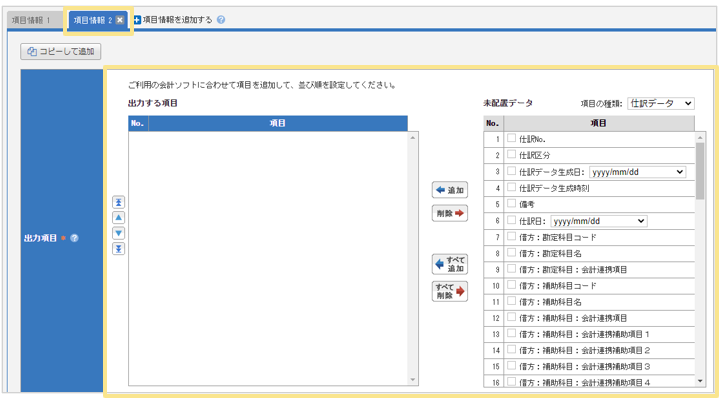This screenshot has width=725, height=406.
Task: Click the plus icon to add 項目情報
Action: click(138, 19)
